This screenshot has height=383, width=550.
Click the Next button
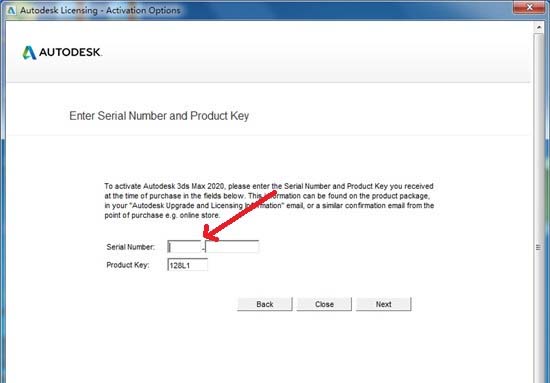383,304
